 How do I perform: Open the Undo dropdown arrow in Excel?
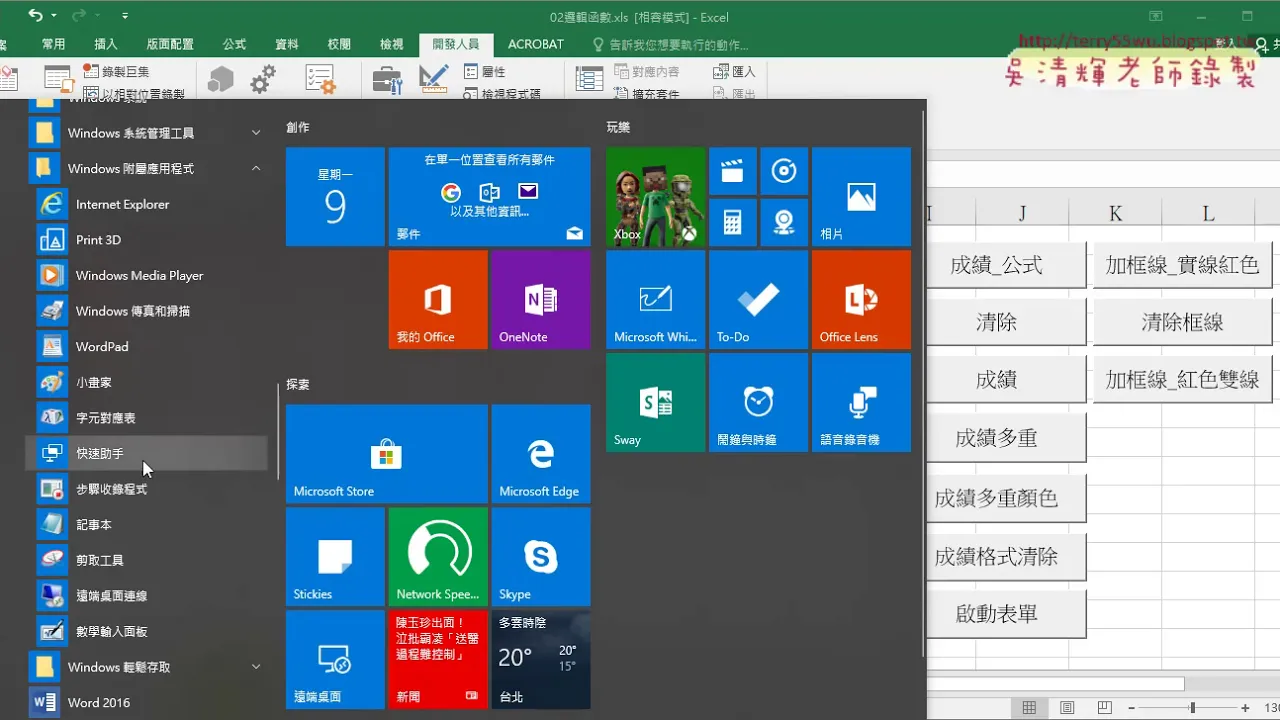tap(54, 16)
